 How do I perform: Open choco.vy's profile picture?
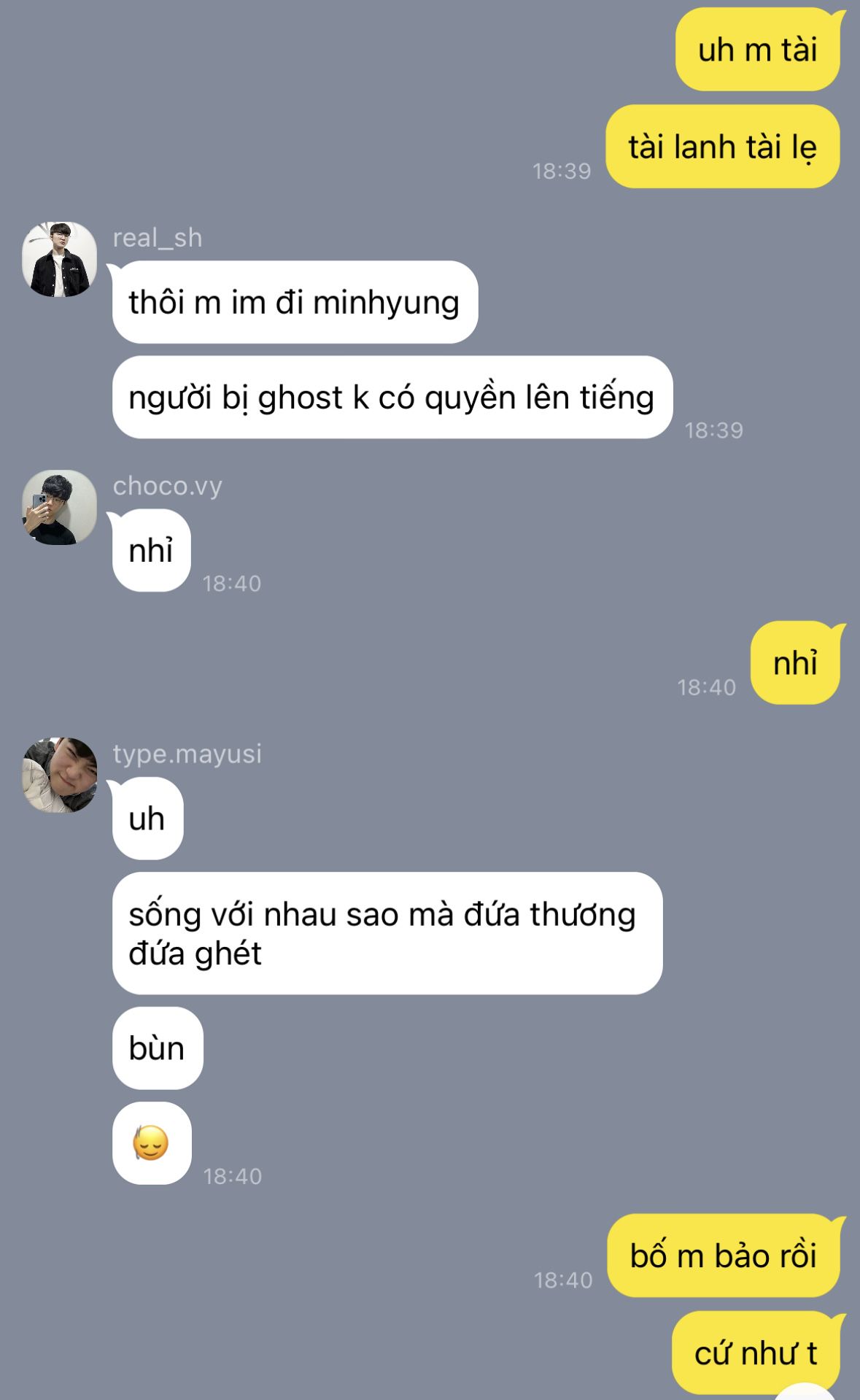click(x=60, y=507)
